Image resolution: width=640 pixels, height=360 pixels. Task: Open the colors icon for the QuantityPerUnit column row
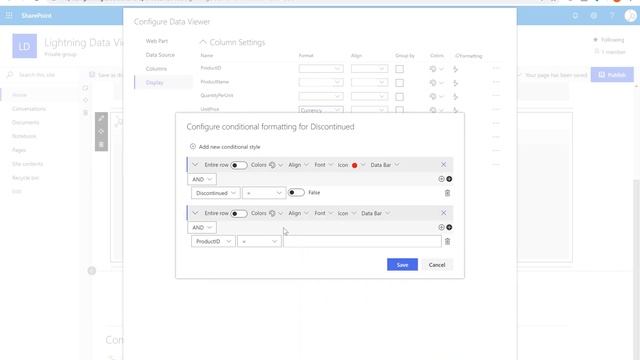433,96
